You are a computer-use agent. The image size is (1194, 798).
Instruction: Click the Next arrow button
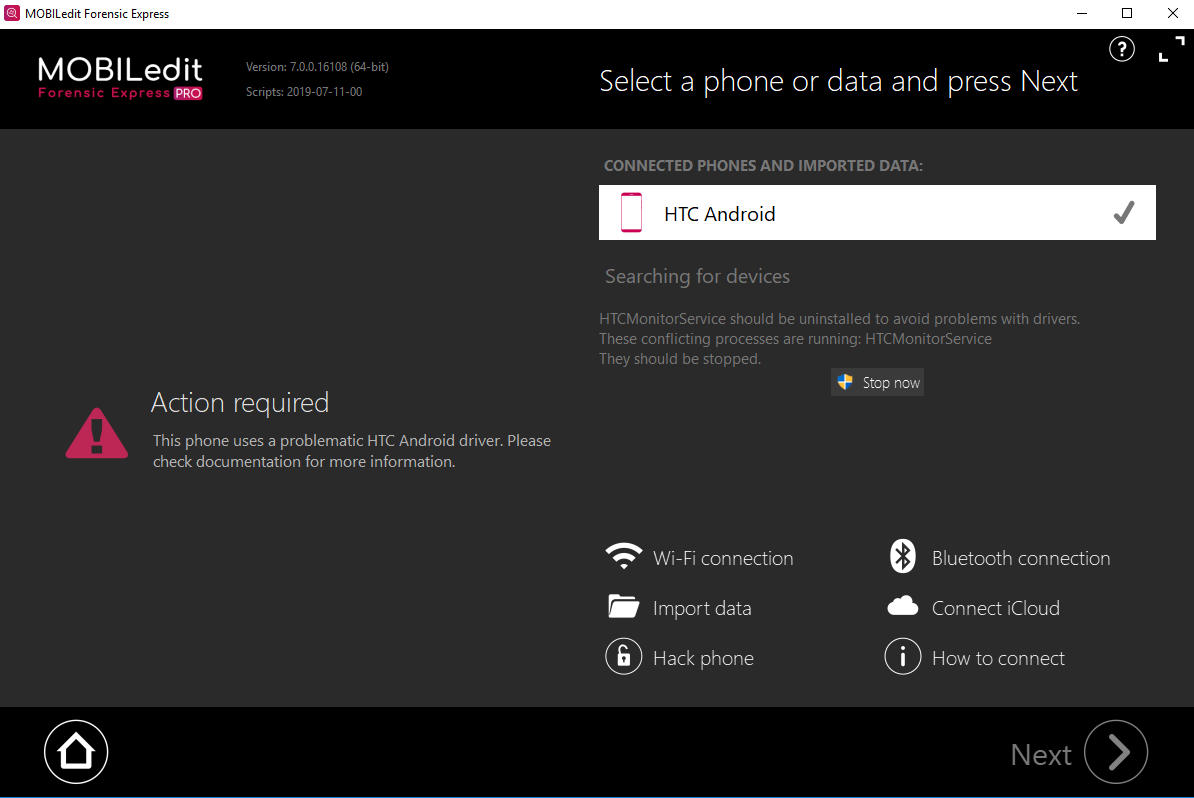pyautogui.click(x=1116, y=752)
